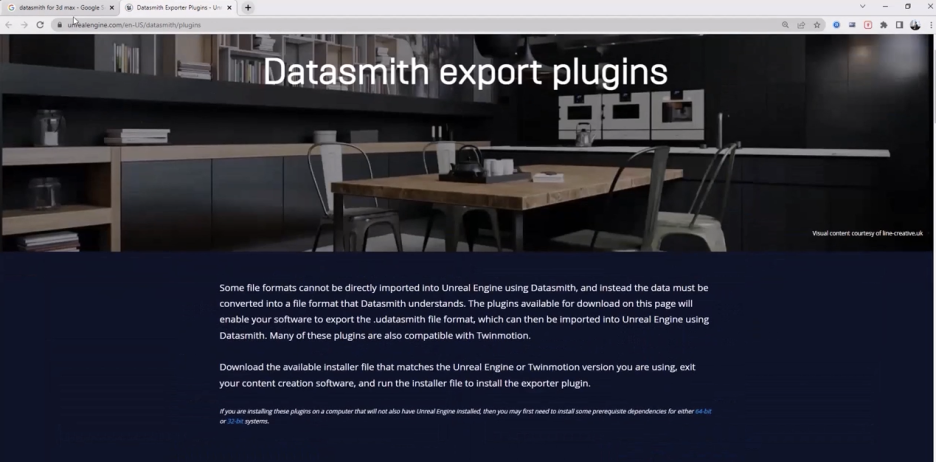
Task: Open the picture-like extension icon
Action: point(852,25)
